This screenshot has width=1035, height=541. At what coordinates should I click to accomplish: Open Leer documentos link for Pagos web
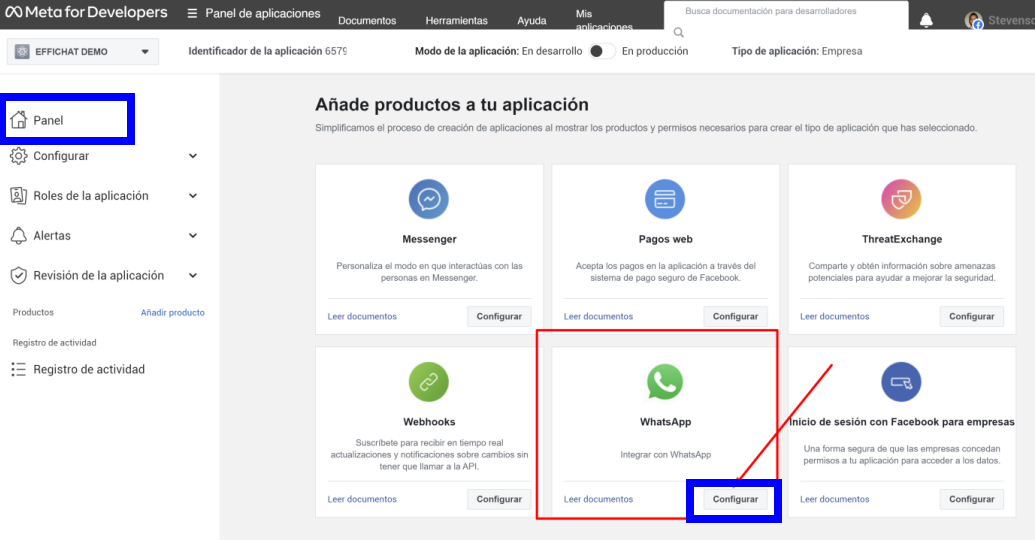pyautogui.click(x=598, y=317)
